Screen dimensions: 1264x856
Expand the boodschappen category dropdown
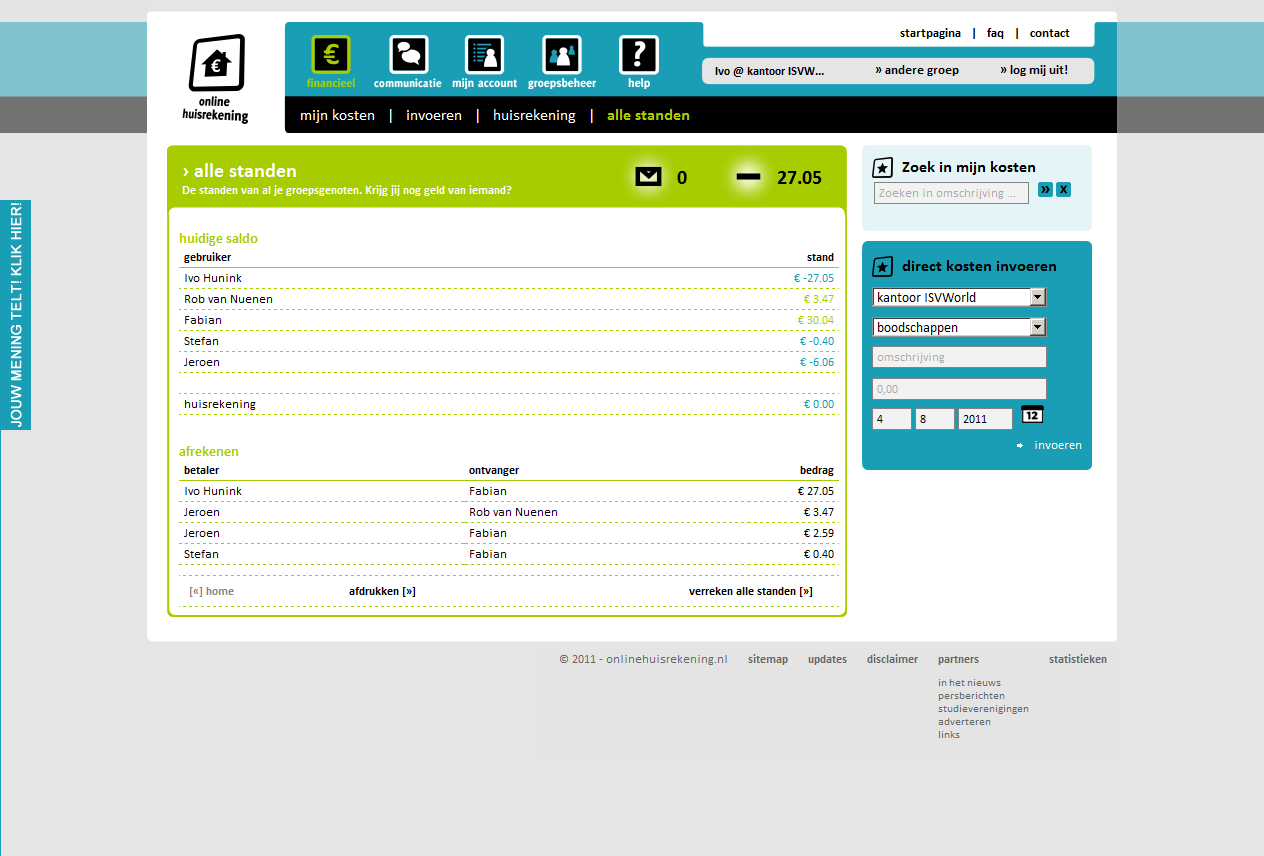[x=1038, y=327]
